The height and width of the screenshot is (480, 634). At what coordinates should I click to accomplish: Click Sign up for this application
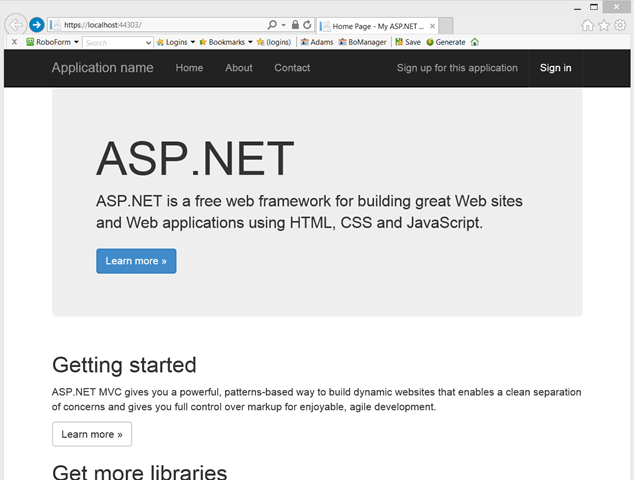click(x=457, y=68)
